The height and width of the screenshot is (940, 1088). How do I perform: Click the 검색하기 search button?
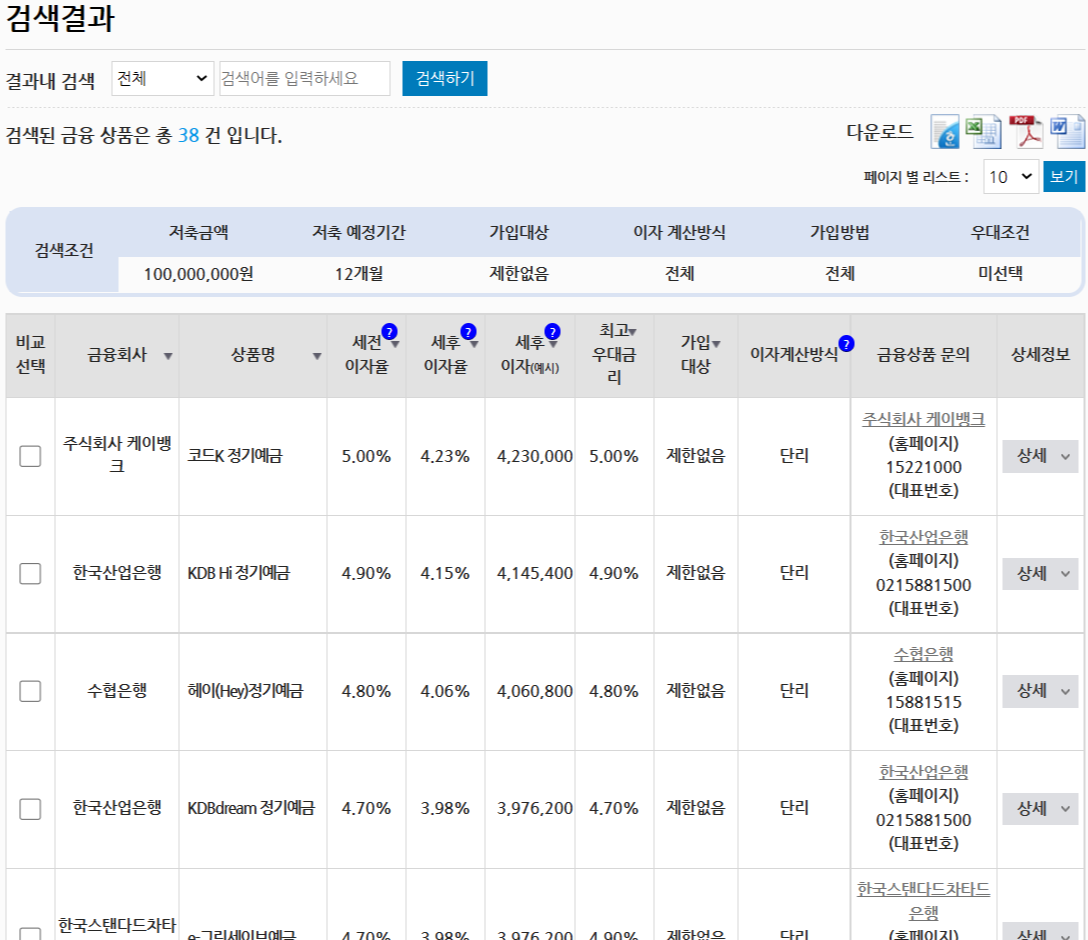[445, 78]
